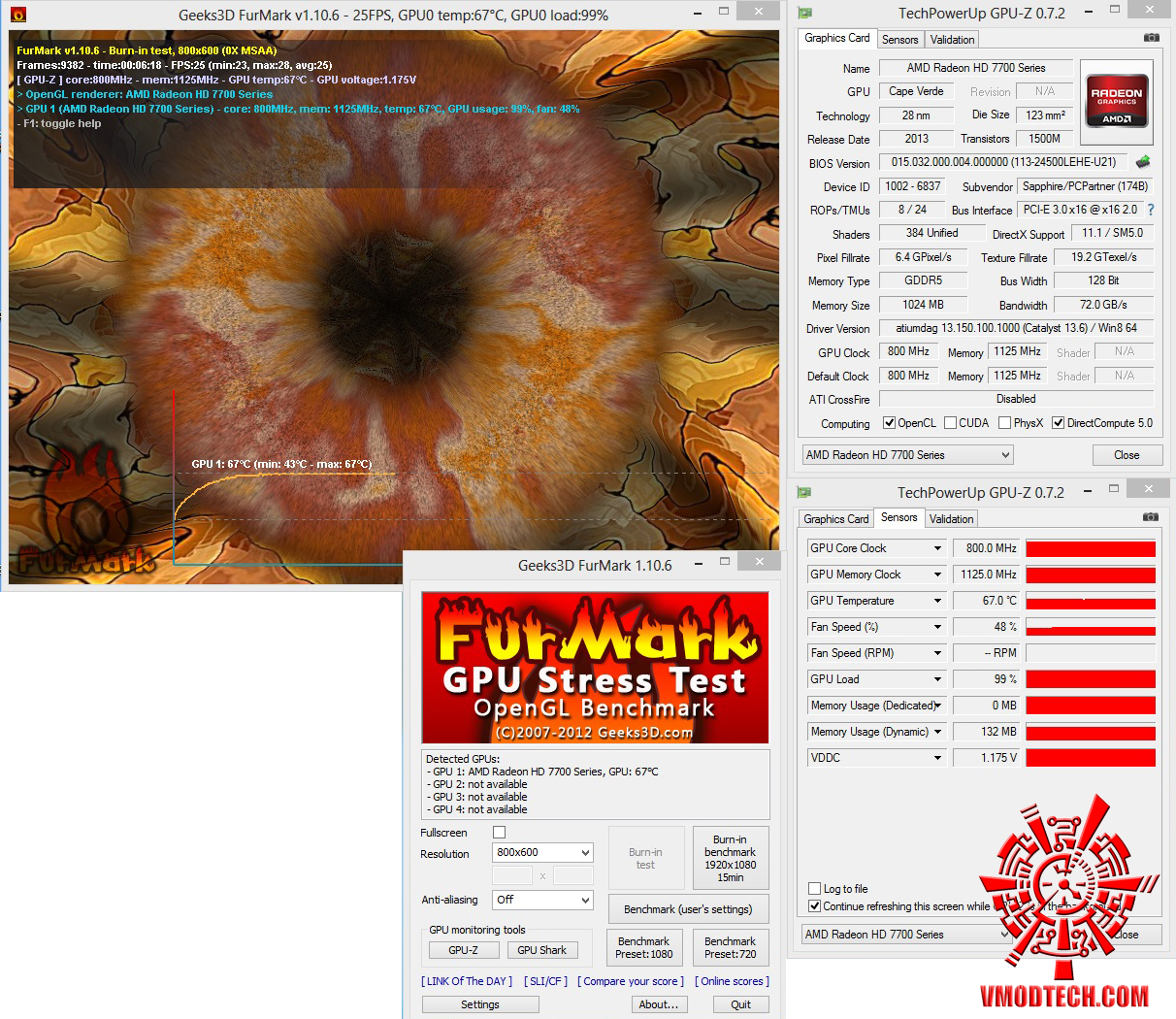Launch GPU Shark monitoring tool
The height and width of the screenshot is (1019, 1176).
click(x=542, y=950)
